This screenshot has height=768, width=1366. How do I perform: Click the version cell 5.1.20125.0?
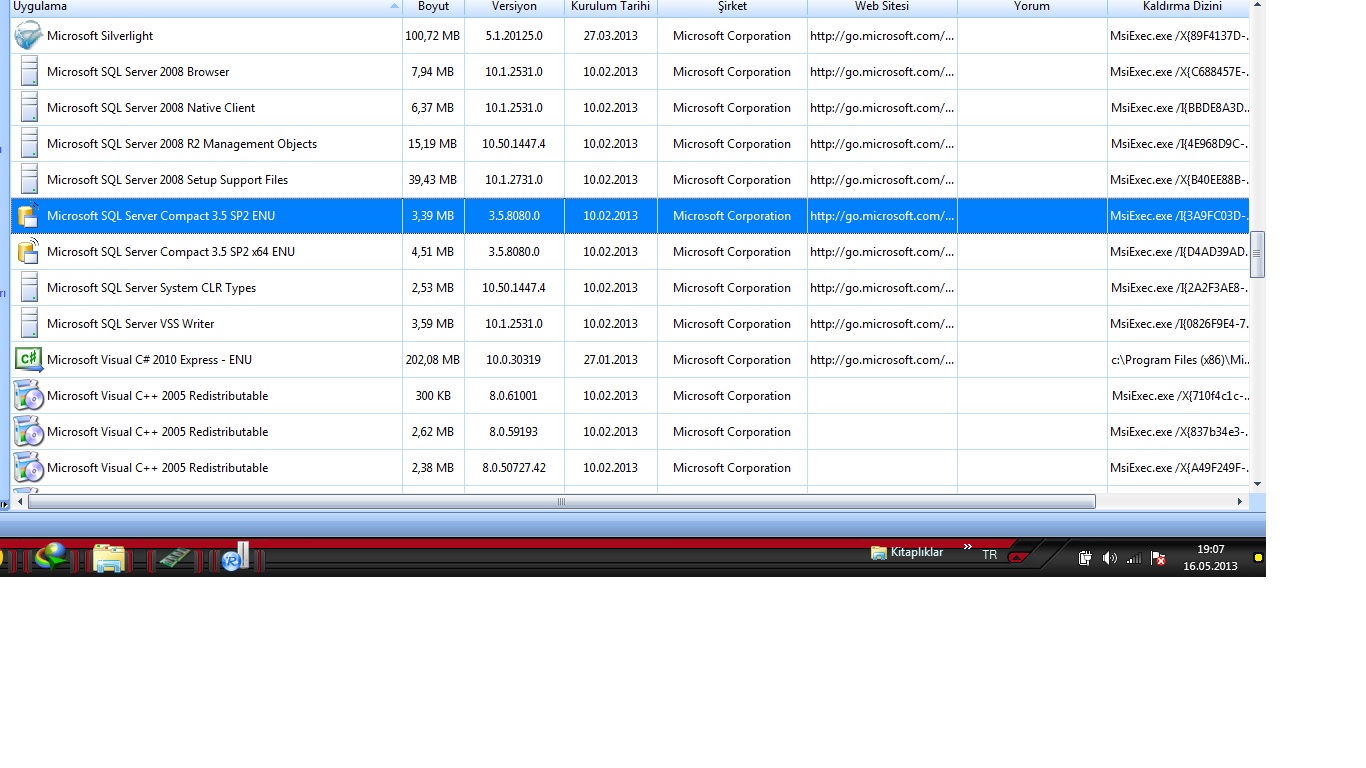click(x=514, y=36)
